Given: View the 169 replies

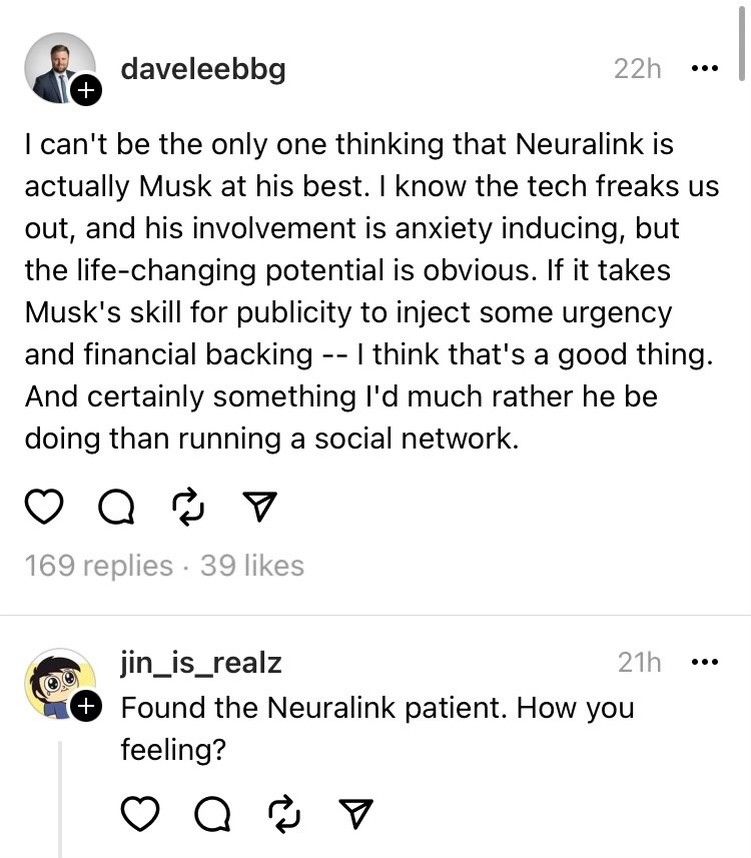Looking at the screenshot, I should [x=98, y=566].
